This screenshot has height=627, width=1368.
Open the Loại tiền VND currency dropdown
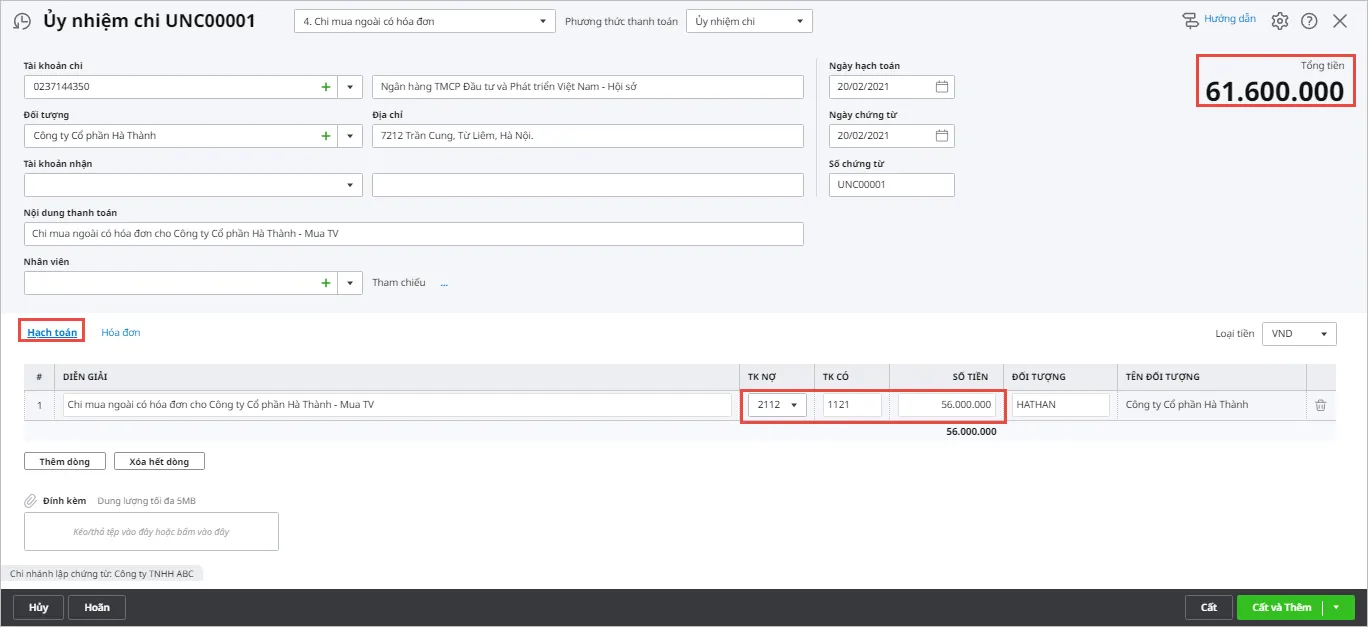point(1298,333)
